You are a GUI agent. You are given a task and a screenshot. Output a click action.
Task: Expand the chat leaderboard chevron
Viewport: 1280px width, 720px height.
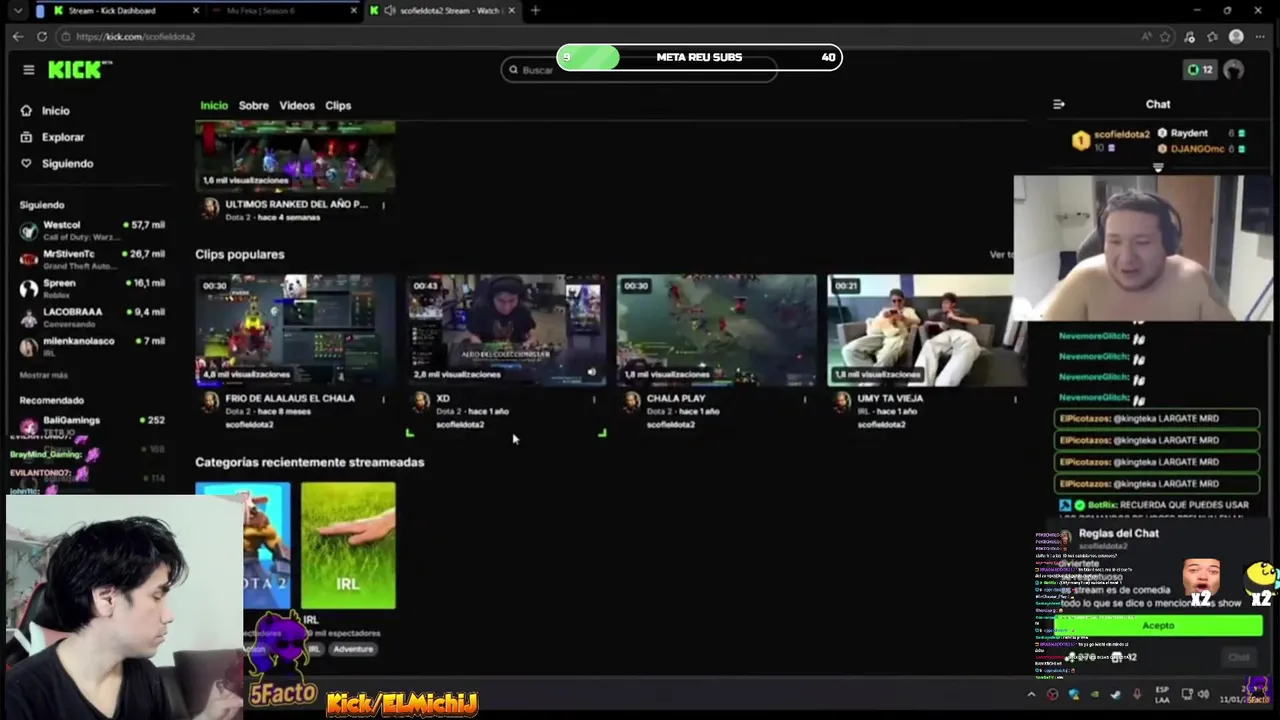pyautogui.click(x=1158, y=168)
